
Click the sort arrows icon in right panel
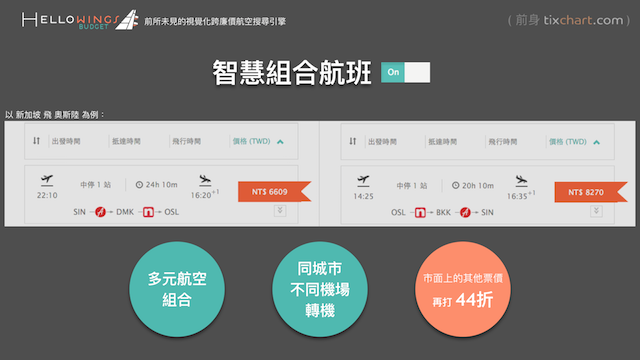click(x=353, y=141)
